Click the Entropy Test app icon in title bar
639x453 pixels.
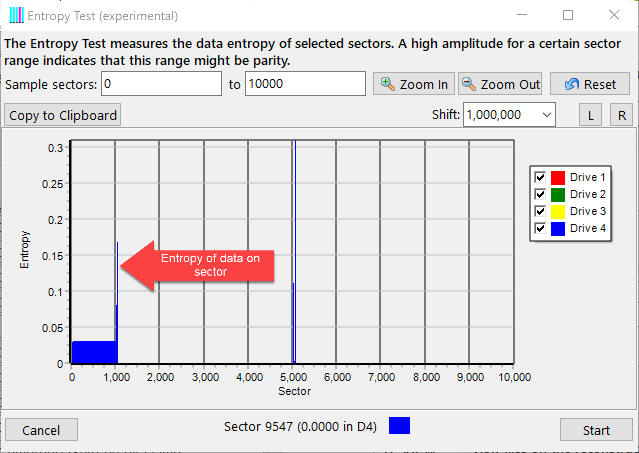pyautogui.click(x=14, y=16)
